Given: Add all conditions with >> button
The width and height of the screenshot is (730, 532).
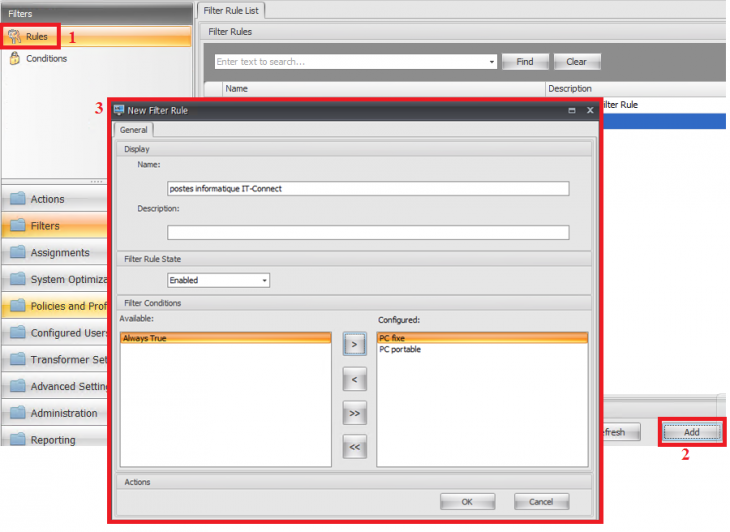Looking at the screenshot, I should coord(354,413).
